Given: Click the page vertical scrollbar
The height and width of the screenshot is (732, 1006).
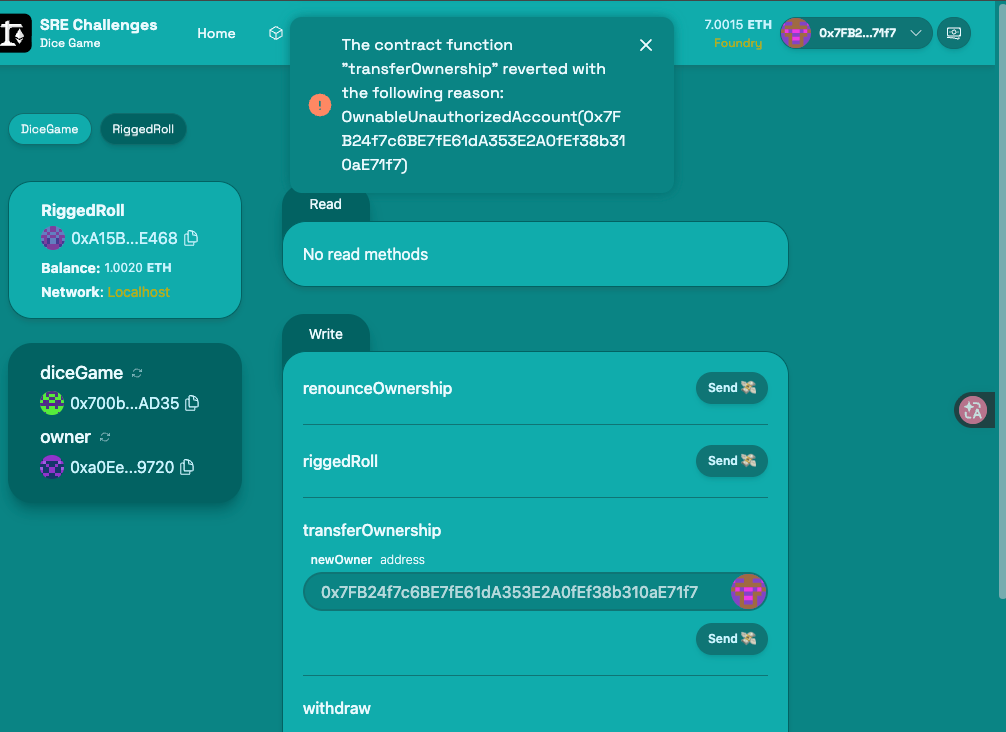Looking at the screenshot, I should click(1001, 302).
